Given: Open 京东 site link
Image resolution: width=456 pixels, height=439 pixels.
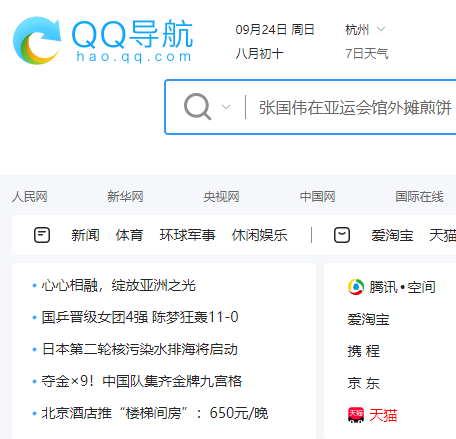Looking at the screenshot, I should 364,383.
